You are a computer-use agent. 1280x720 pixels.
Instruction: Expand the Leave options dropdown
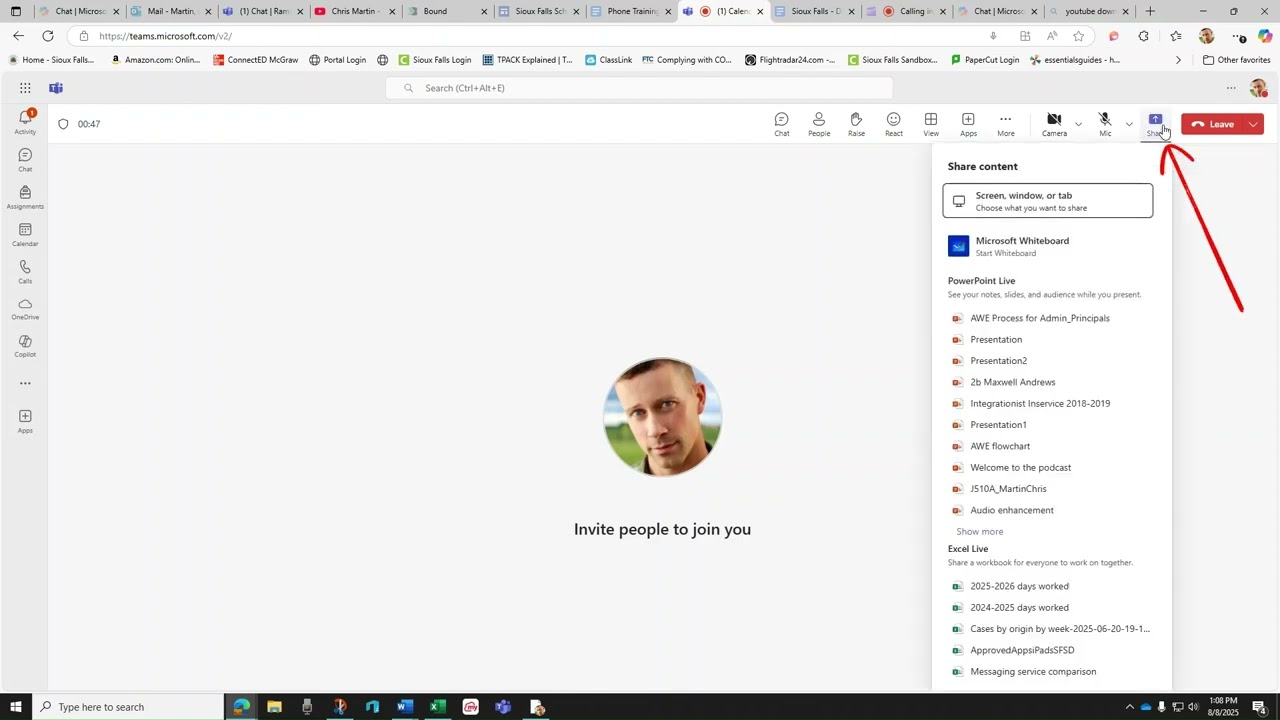pyautogui.click(x=1254, y=124)
